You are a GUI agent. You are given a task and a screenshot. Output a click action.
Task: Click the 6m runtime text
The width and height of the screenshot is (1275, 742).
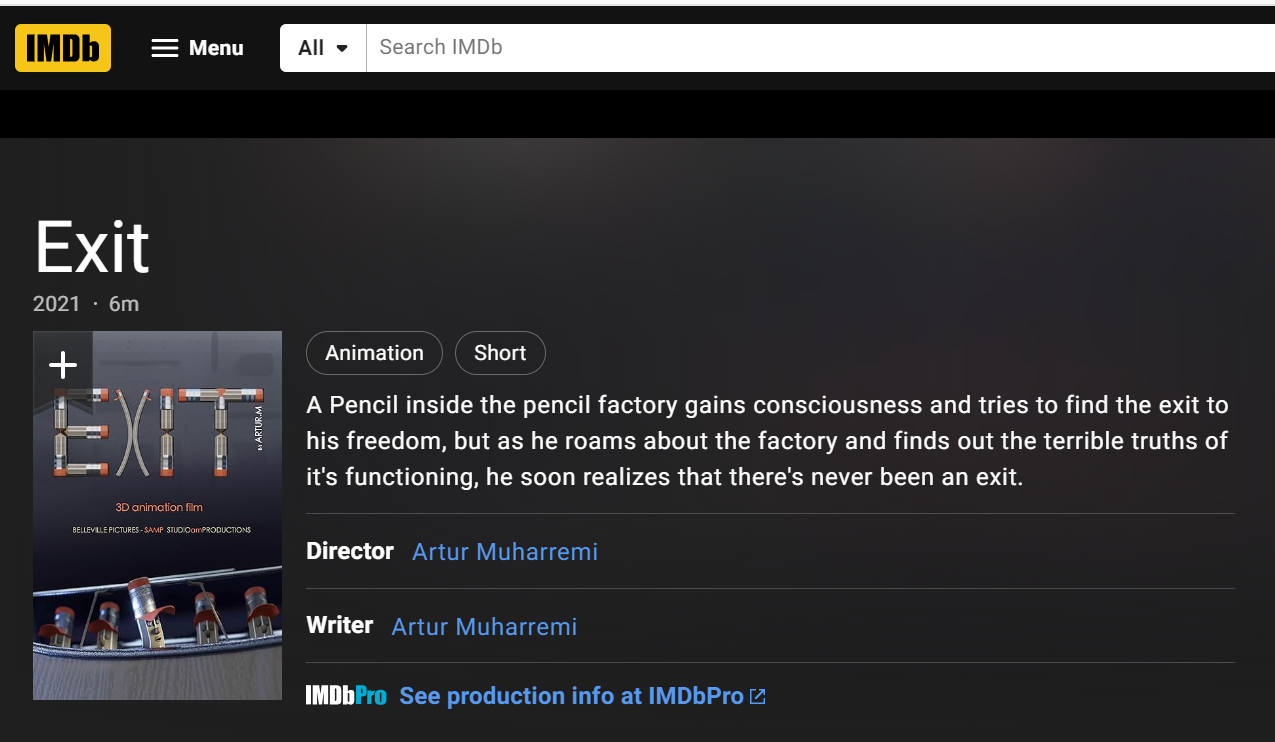point(124,304)
